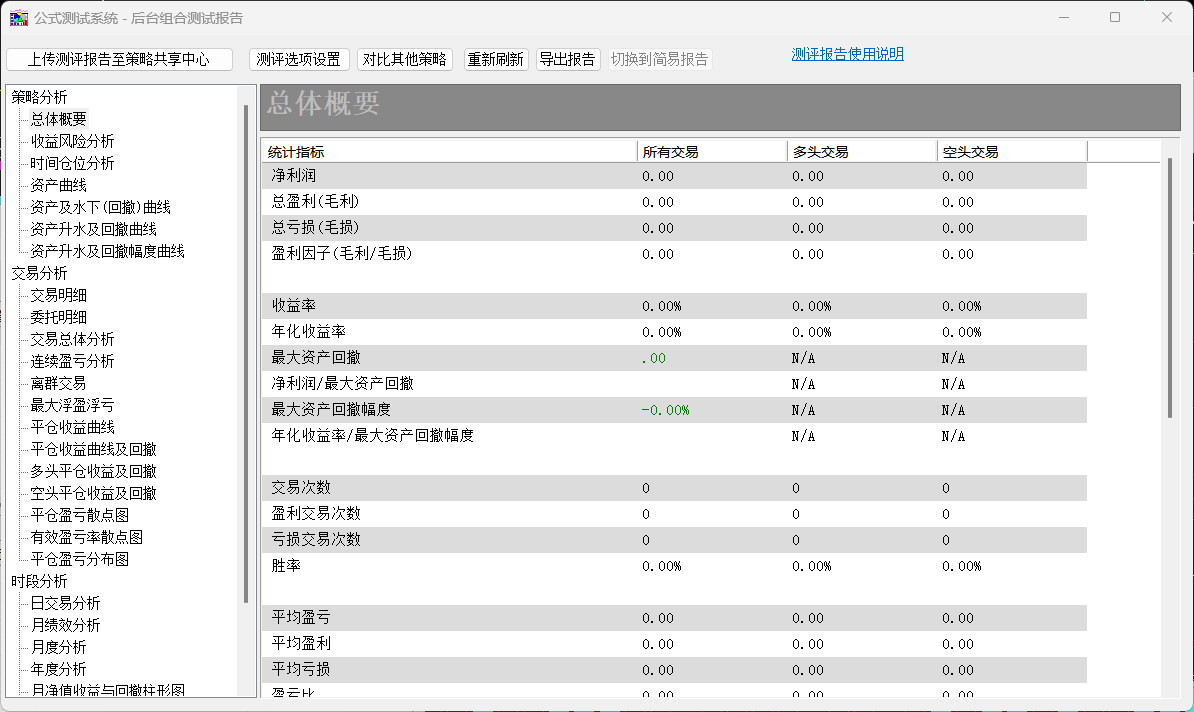Open 资产曲线 in the sidebar

(58, 185)
